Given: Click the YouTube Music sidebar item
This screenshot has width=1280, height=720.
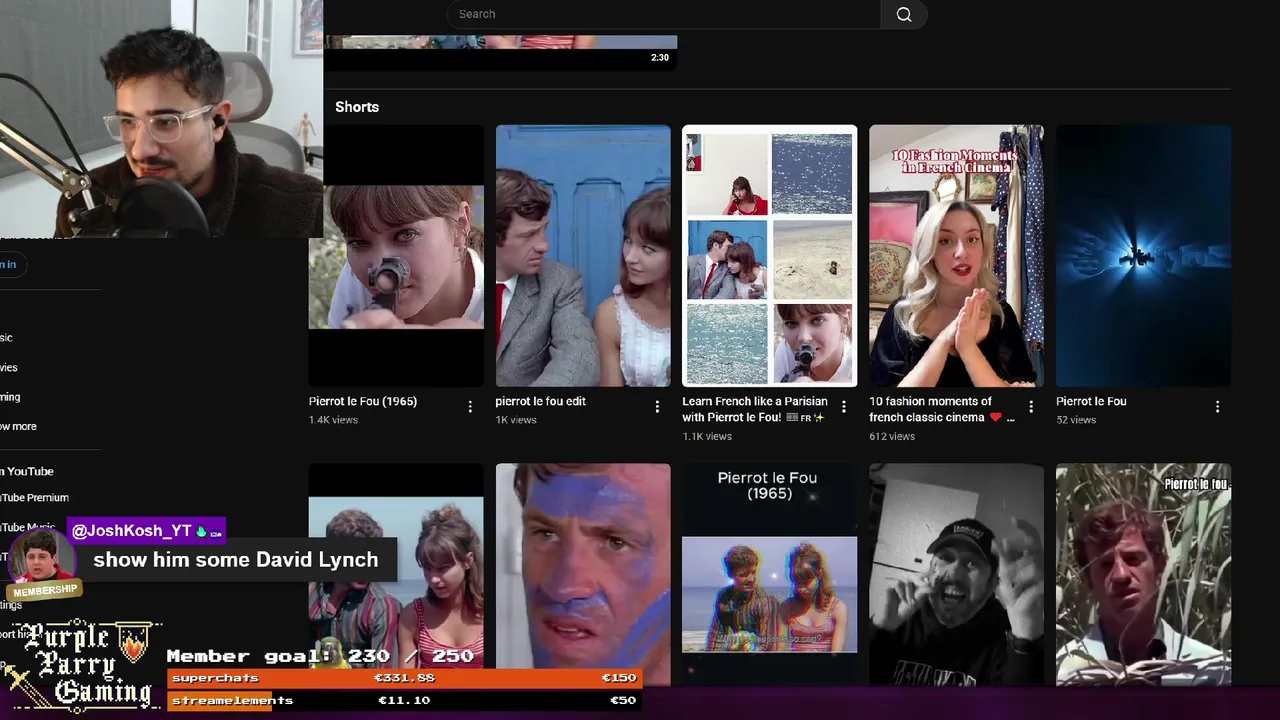Looking at the screenshot, I should [x=28, y=527].
